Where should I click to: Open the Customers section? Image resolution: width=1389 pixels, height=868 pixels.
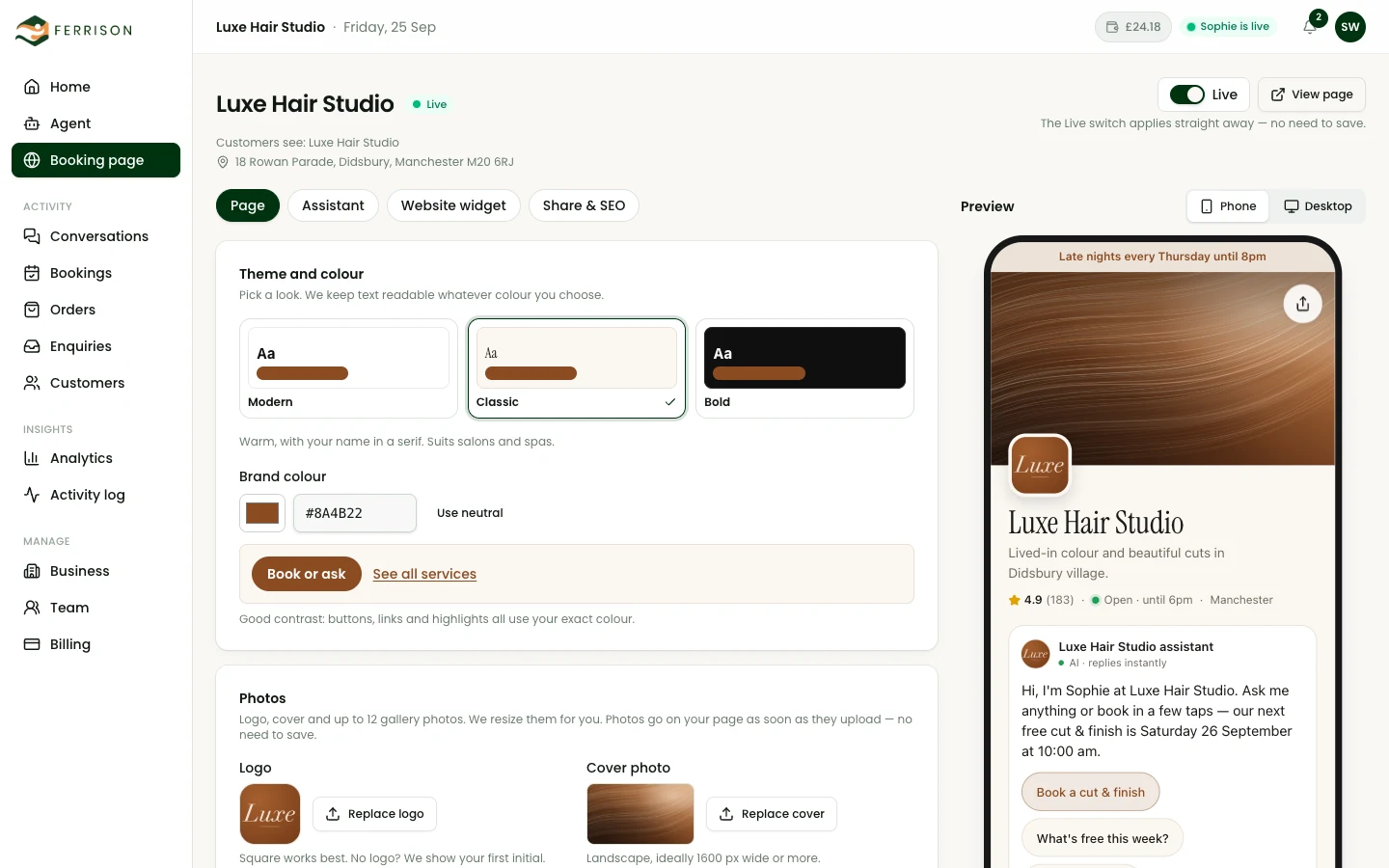(96, 383)
